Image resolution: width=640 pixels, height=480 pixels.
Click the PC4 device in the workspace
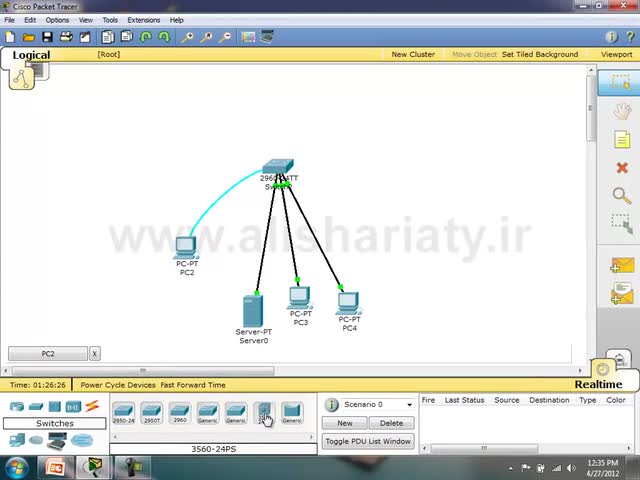click(x=349, y=303)
